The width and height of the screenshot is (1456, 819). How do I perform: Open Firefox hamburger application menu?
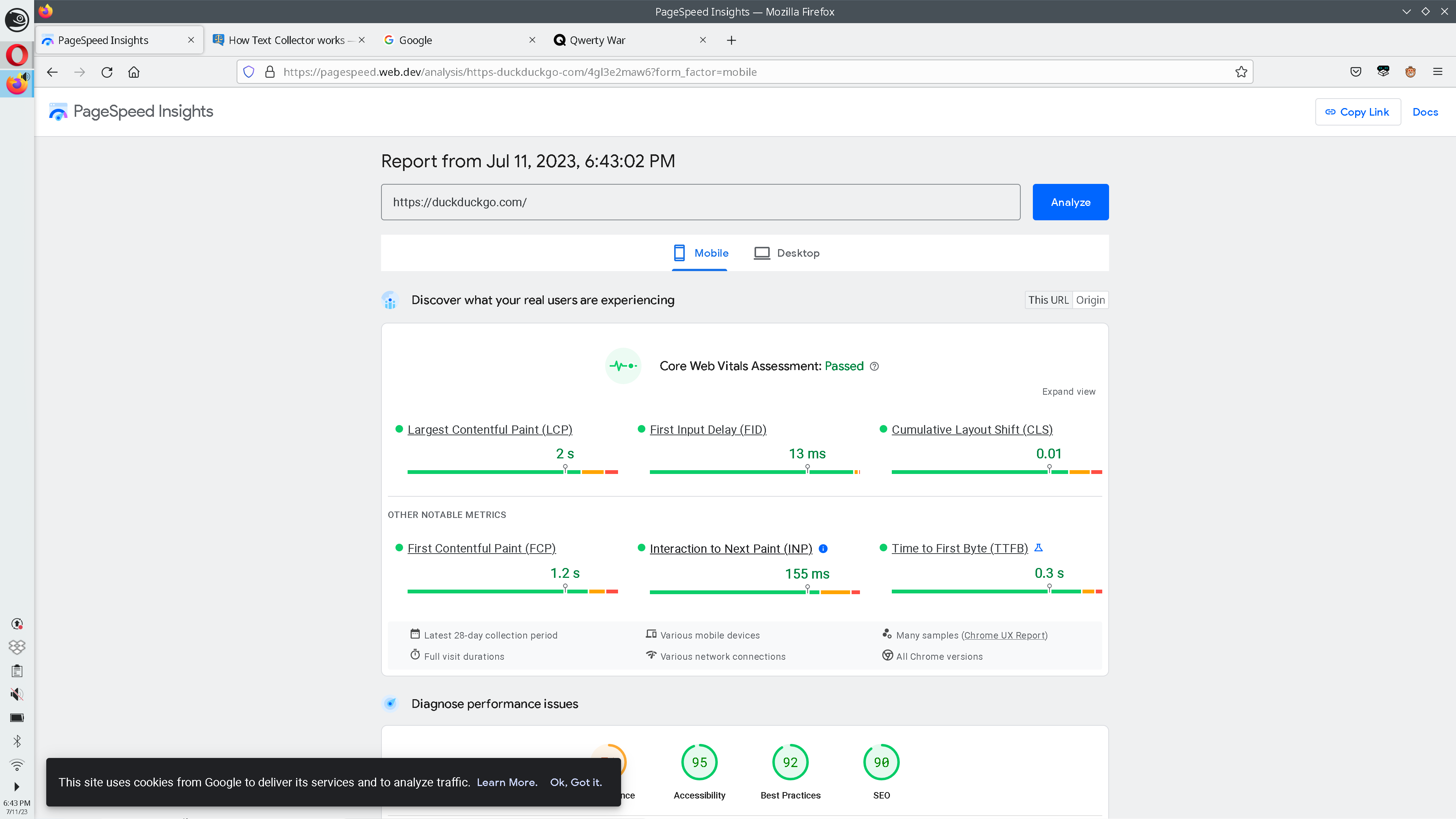pyautogui.click(x=1437, y=72)
